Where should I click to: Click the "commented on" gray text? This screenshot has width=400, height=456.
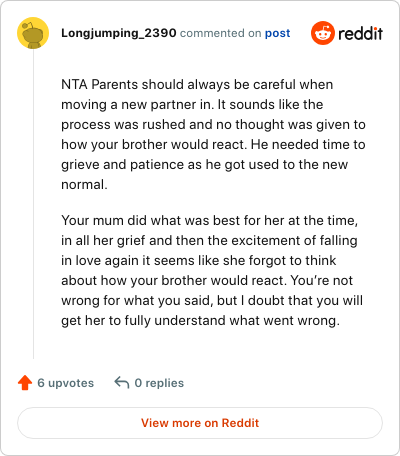(x=221, y=33)
